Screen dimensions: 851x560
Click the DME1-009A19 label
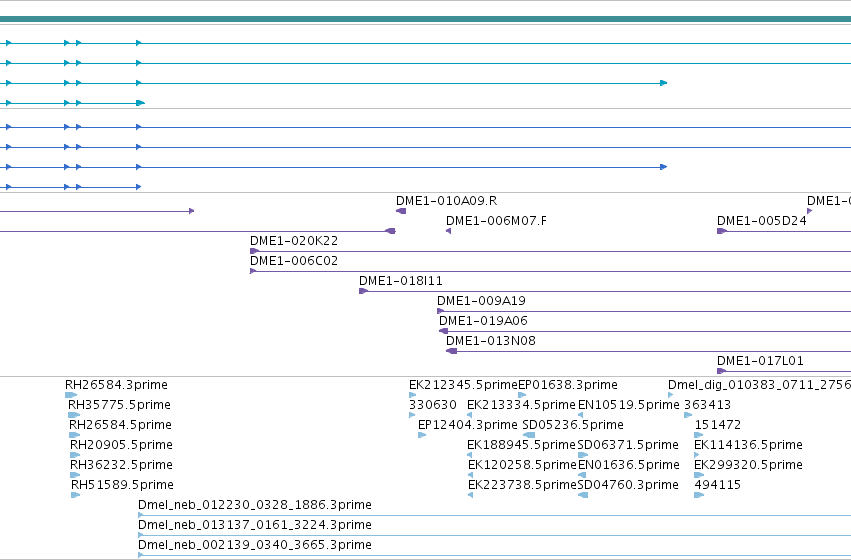coord(481,301)
